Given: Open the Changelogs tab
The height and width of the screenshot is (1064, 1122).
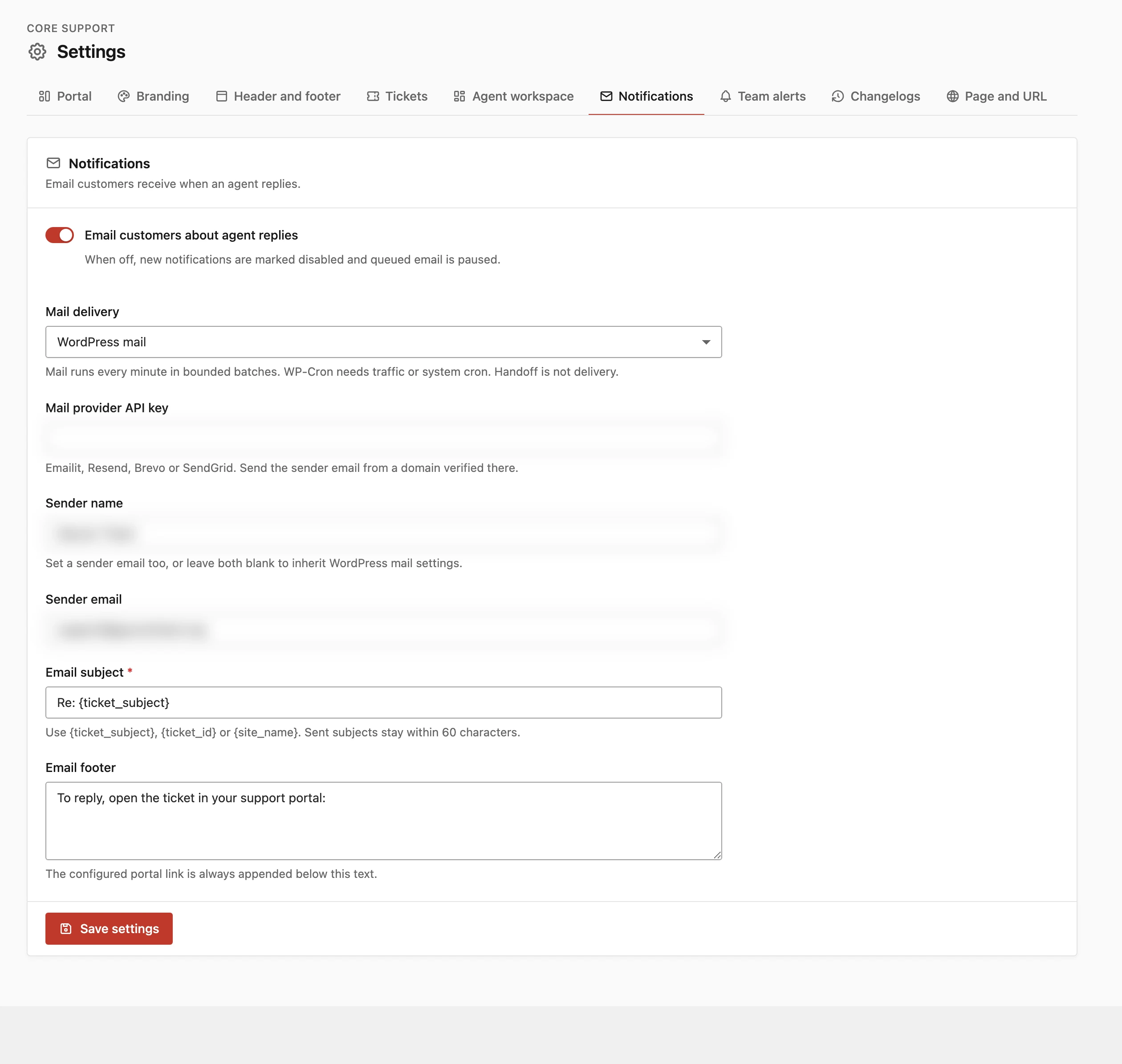Looking at the screenshot, I should tap(876, 97).
